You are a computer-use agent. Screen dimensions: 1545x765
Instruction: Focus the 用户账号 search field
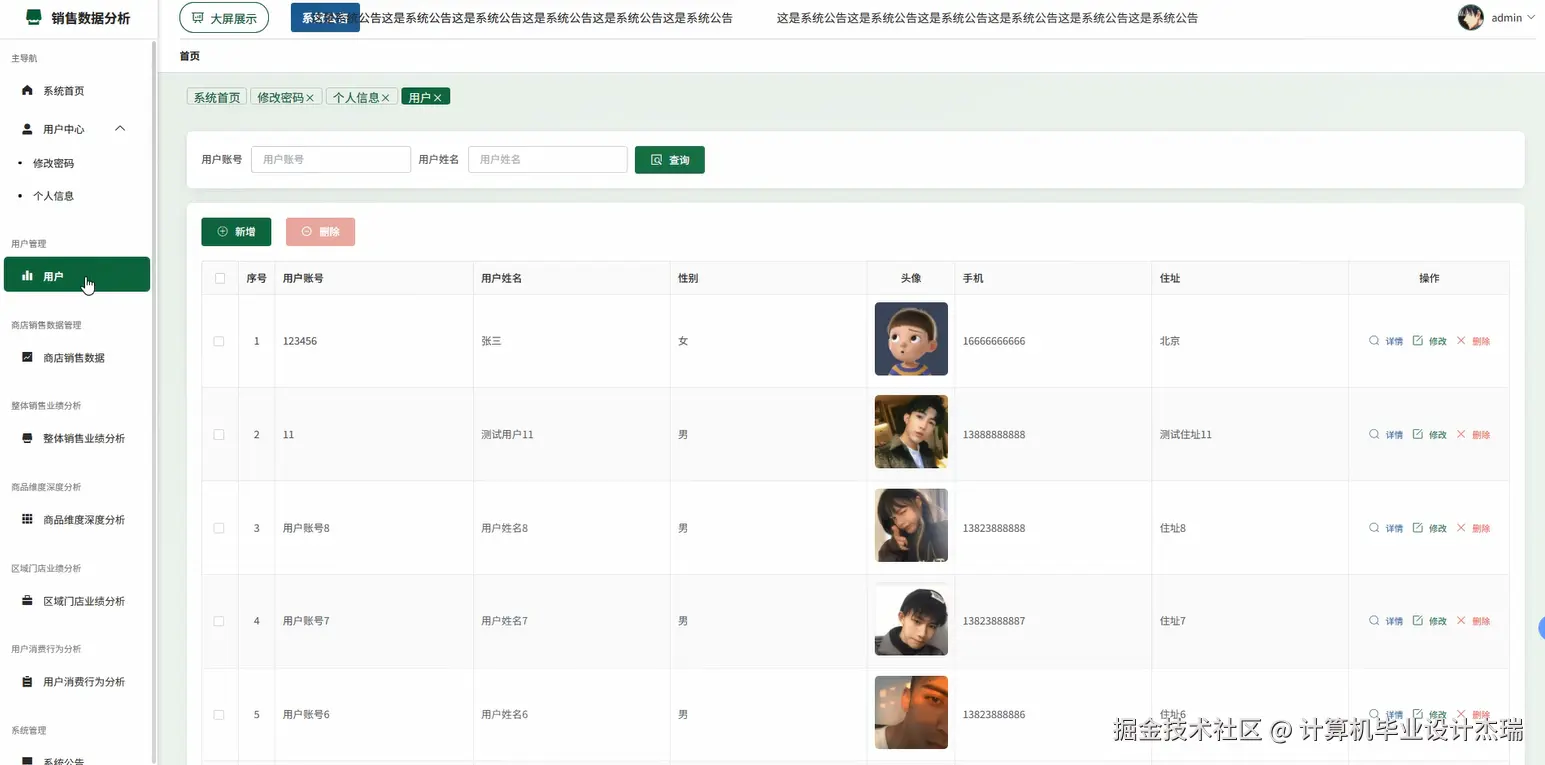pos(331,159)
